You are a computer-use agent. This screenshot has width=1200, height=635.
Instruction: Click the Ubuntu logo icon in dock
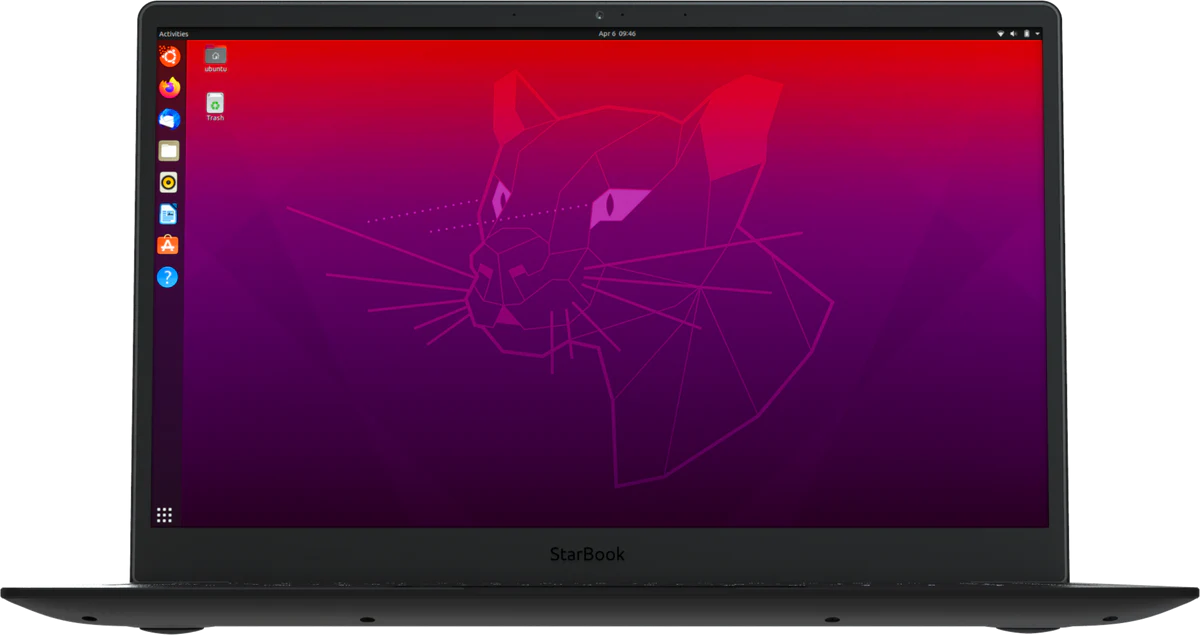pyautogui.click(x=168, y=56)
